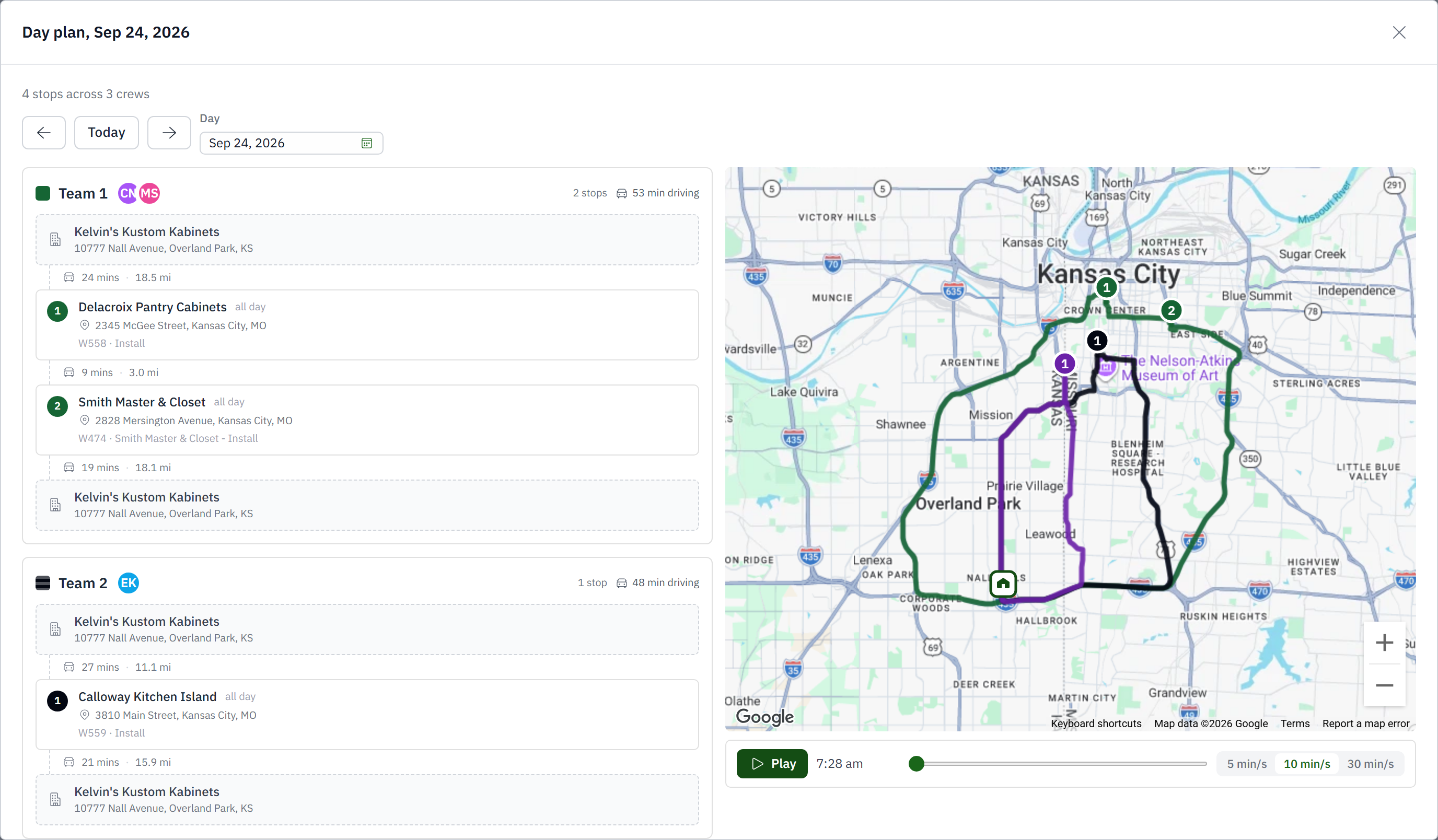Click green stop 2 badge for Smith Master
1438x840 pixels.
57,406
